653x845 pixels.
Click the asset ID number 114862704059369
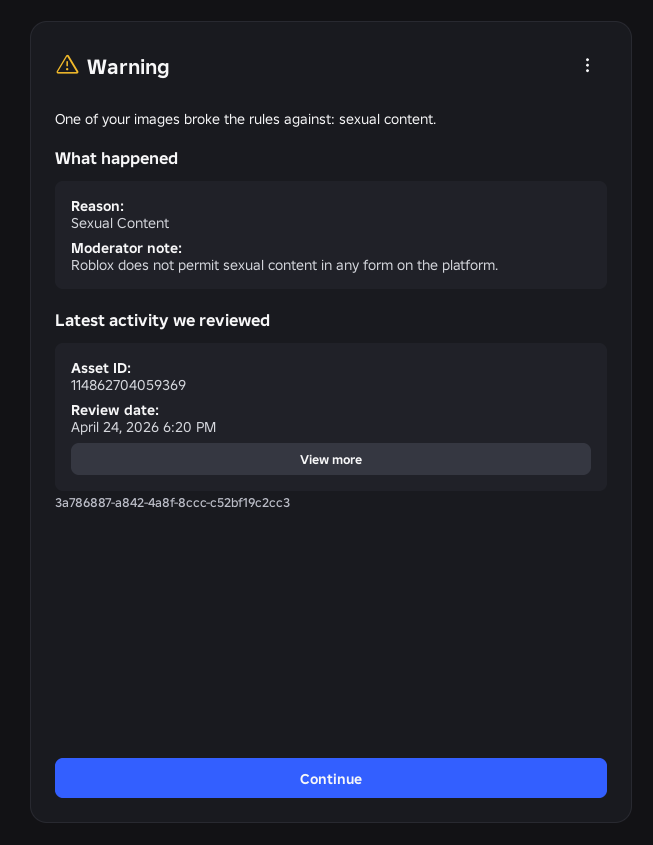128,385
